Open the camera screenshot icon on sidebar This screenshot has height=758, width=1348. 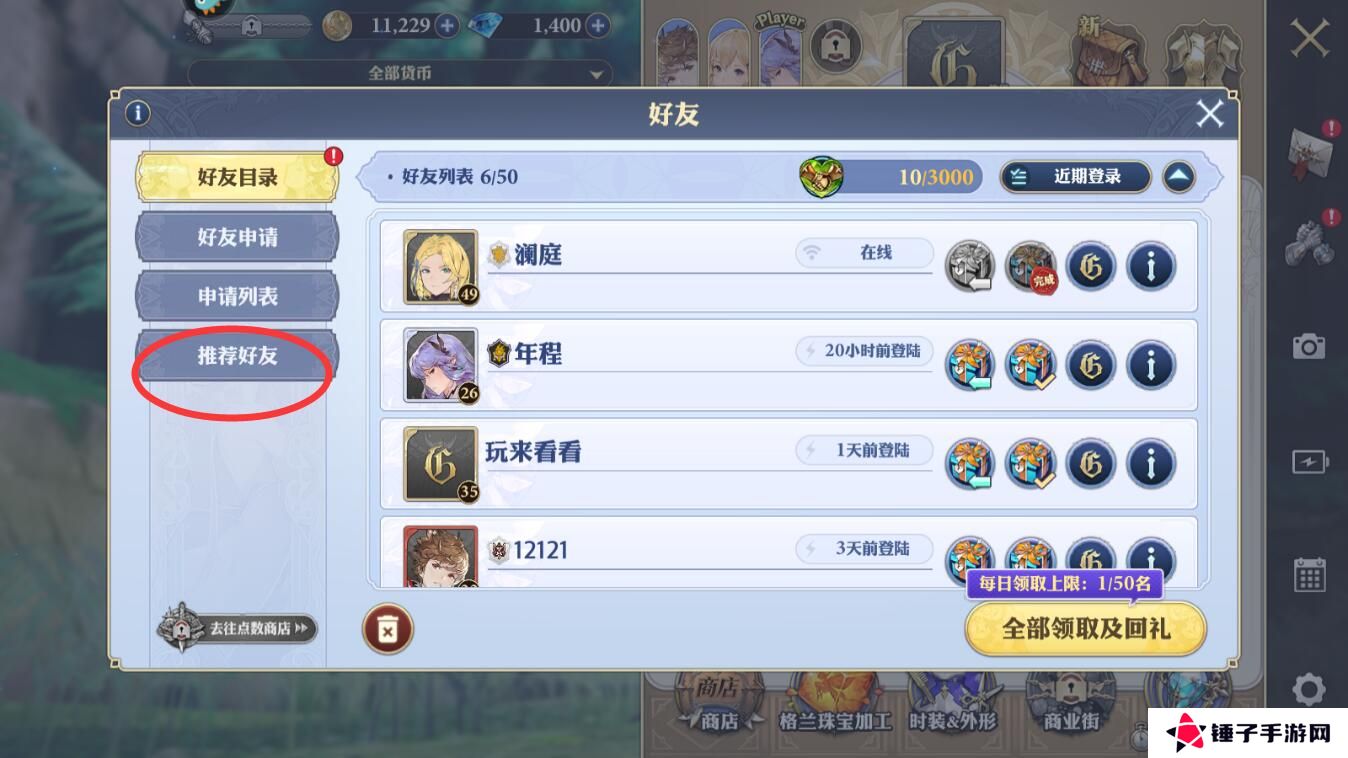[x=1309, y=346]
